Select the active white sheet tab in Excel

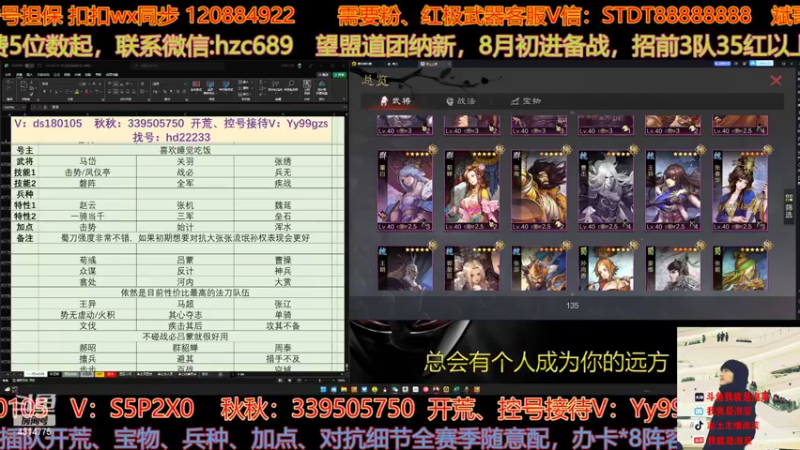click(x=35, y=374)
